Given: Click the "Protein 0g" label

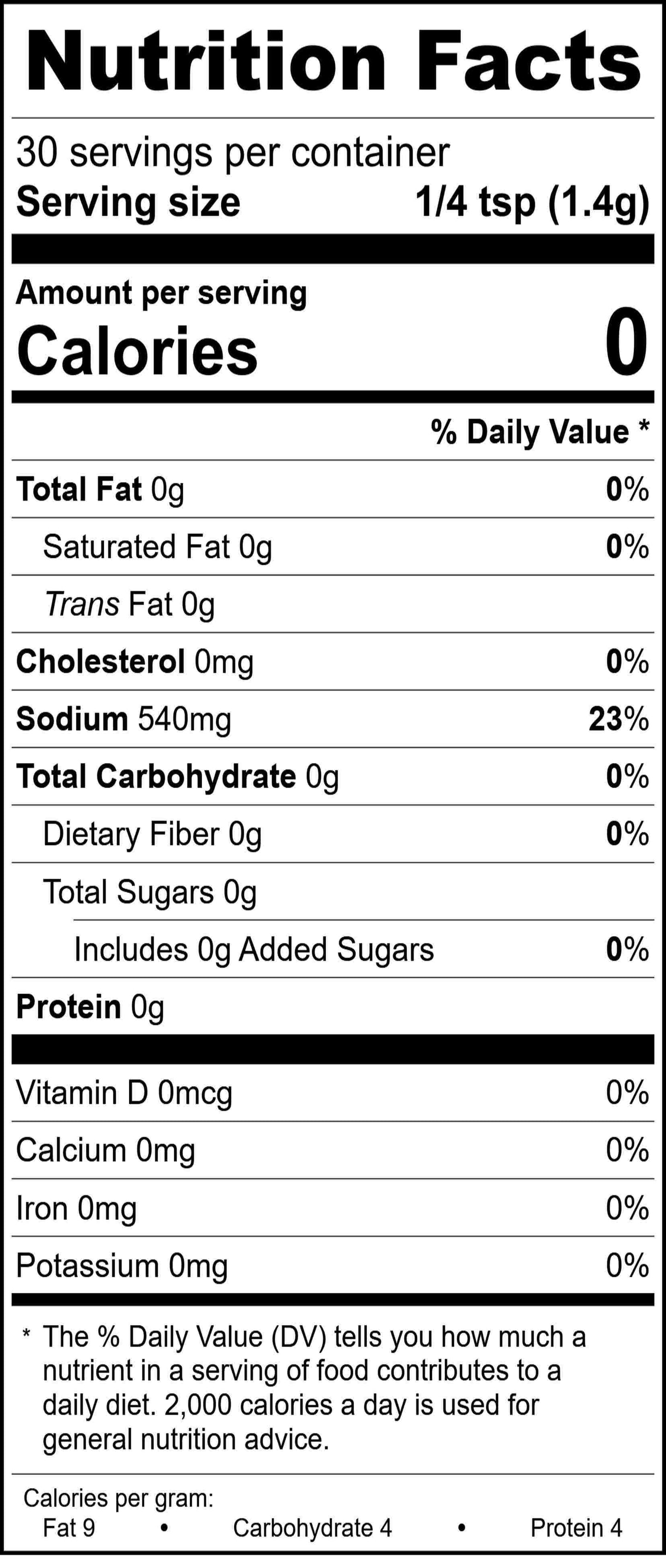Looking at the screenshot, I should coord(90,1007).
